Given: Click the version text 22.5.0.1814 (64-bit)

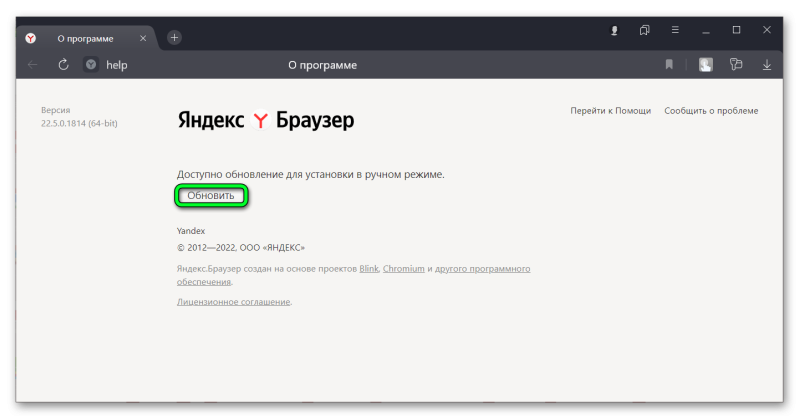Looking at the screenshot, I should click(79, 124).
